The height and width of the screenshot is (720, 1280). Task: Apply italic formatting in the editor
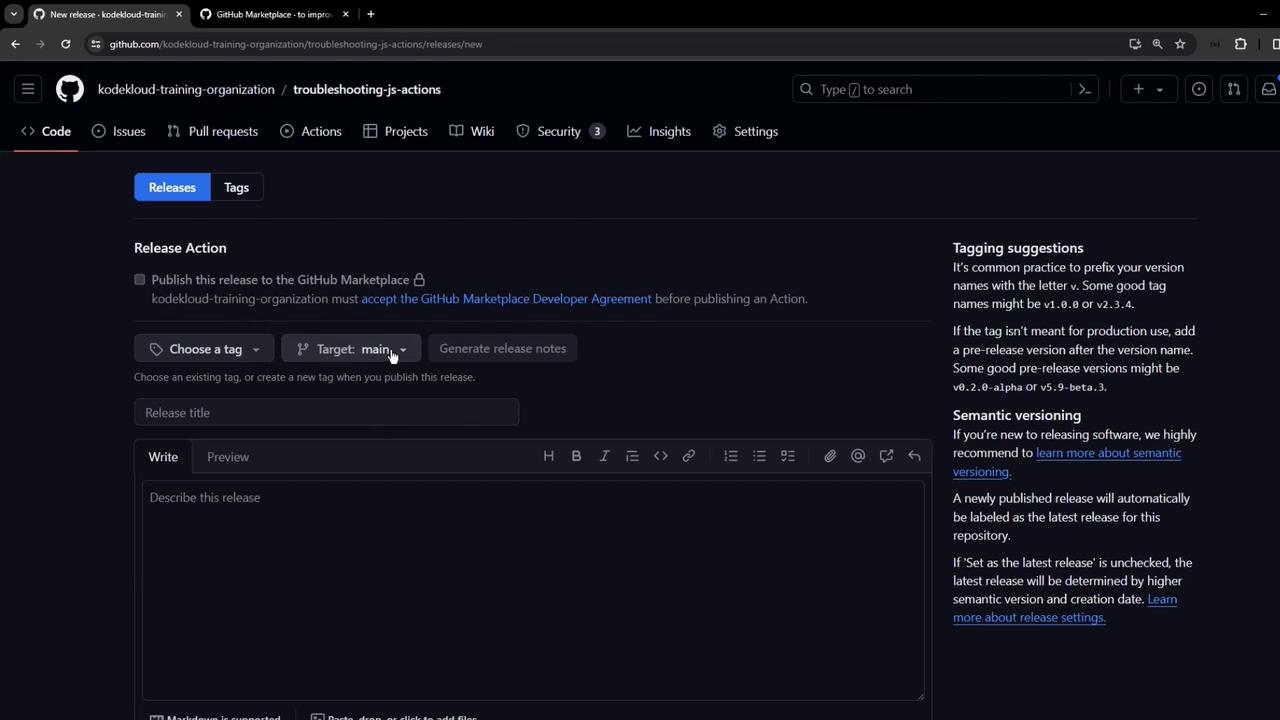(x=604, y=456)
